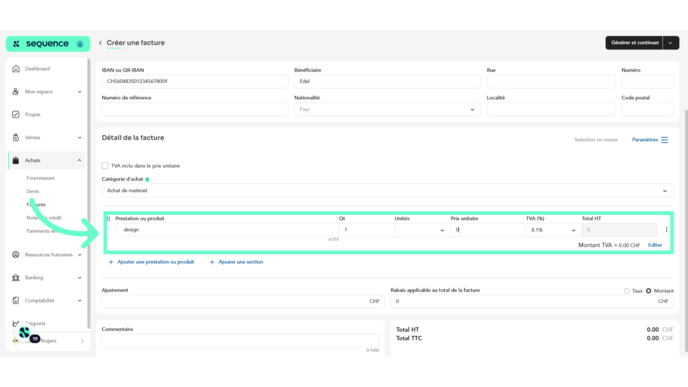
Task: Click the Commentaire text field
Action: (240, 341)
